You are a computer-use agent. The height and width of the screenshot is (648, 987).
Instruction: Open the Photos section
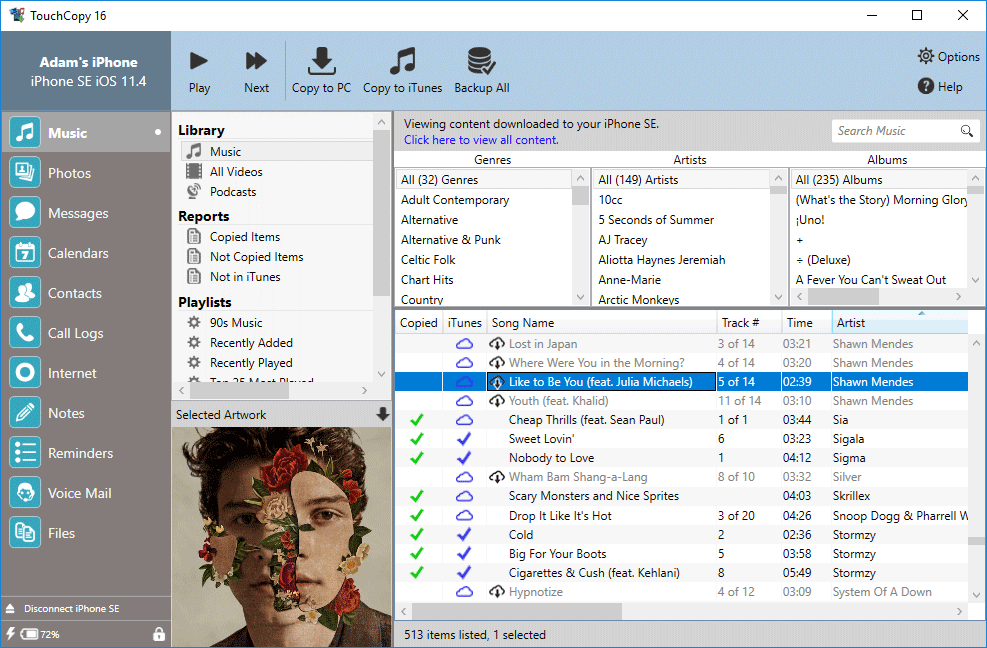pos(86,173)
